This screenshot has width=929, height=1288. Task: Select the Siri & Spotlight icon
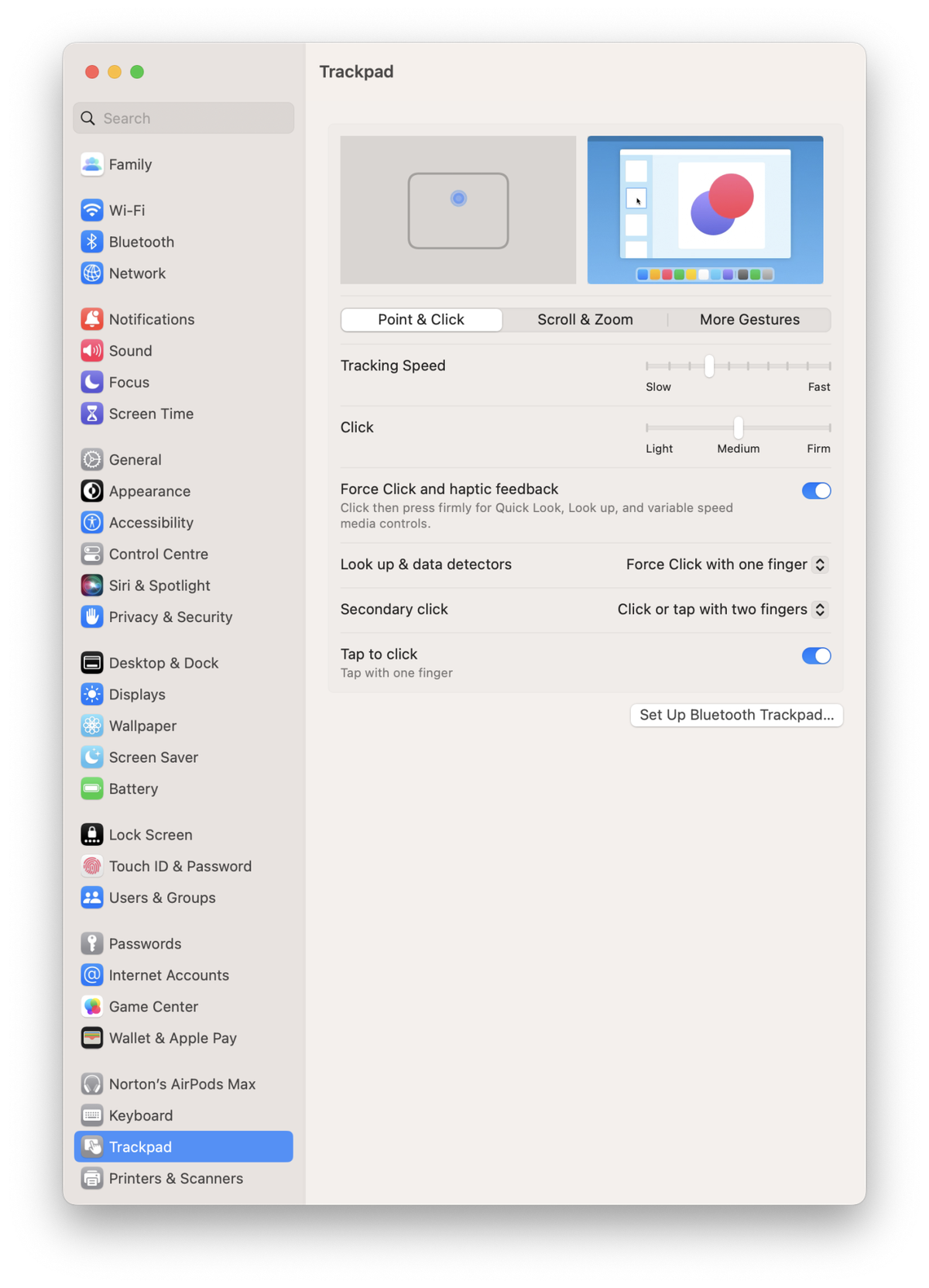91,586
